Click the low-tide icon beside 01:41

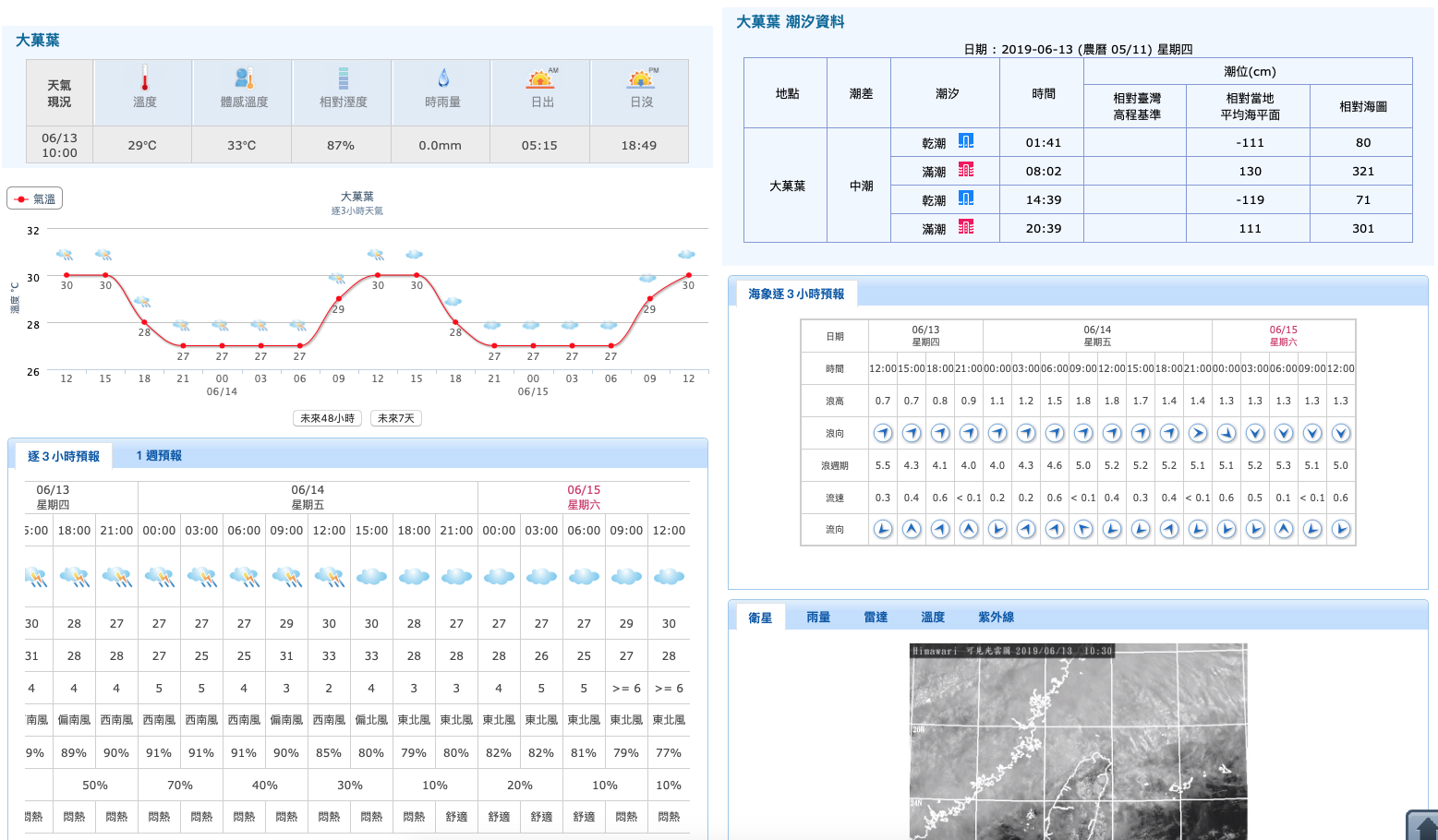965,141
